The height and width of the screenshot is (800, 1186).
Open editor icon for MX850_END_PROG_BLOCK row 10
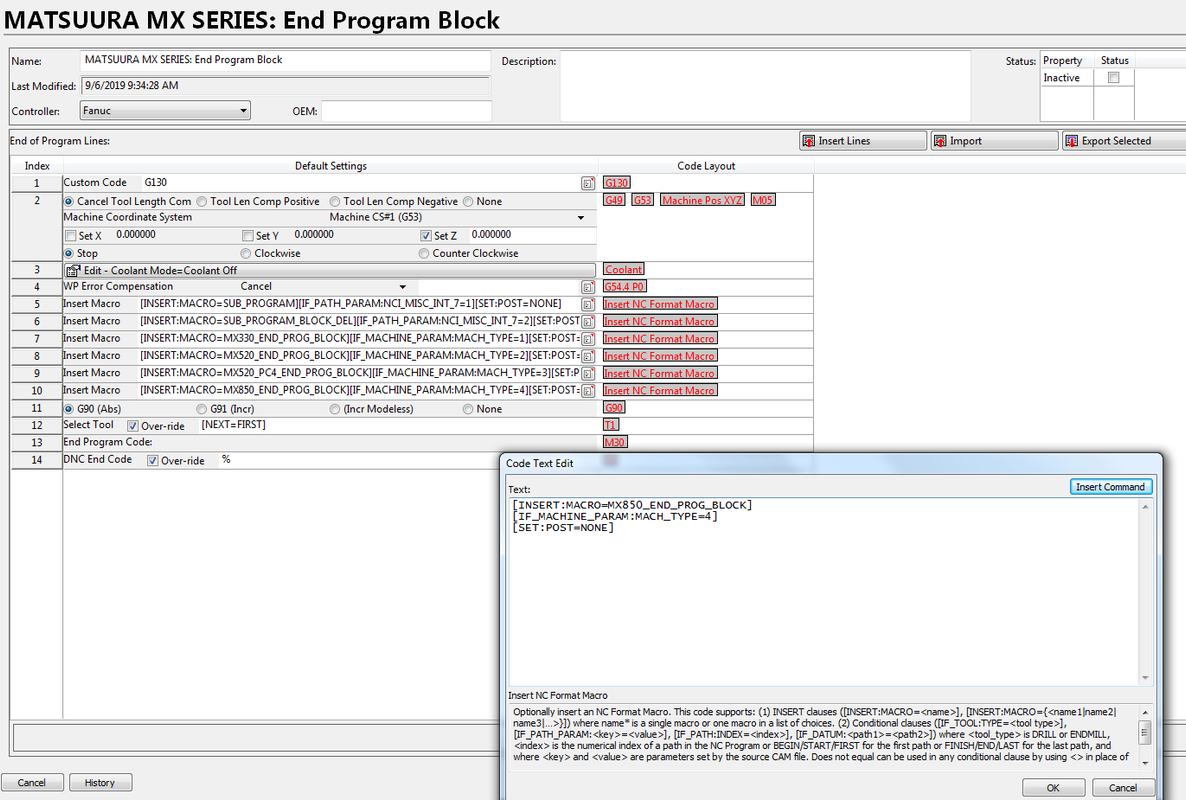pos(588,391)
